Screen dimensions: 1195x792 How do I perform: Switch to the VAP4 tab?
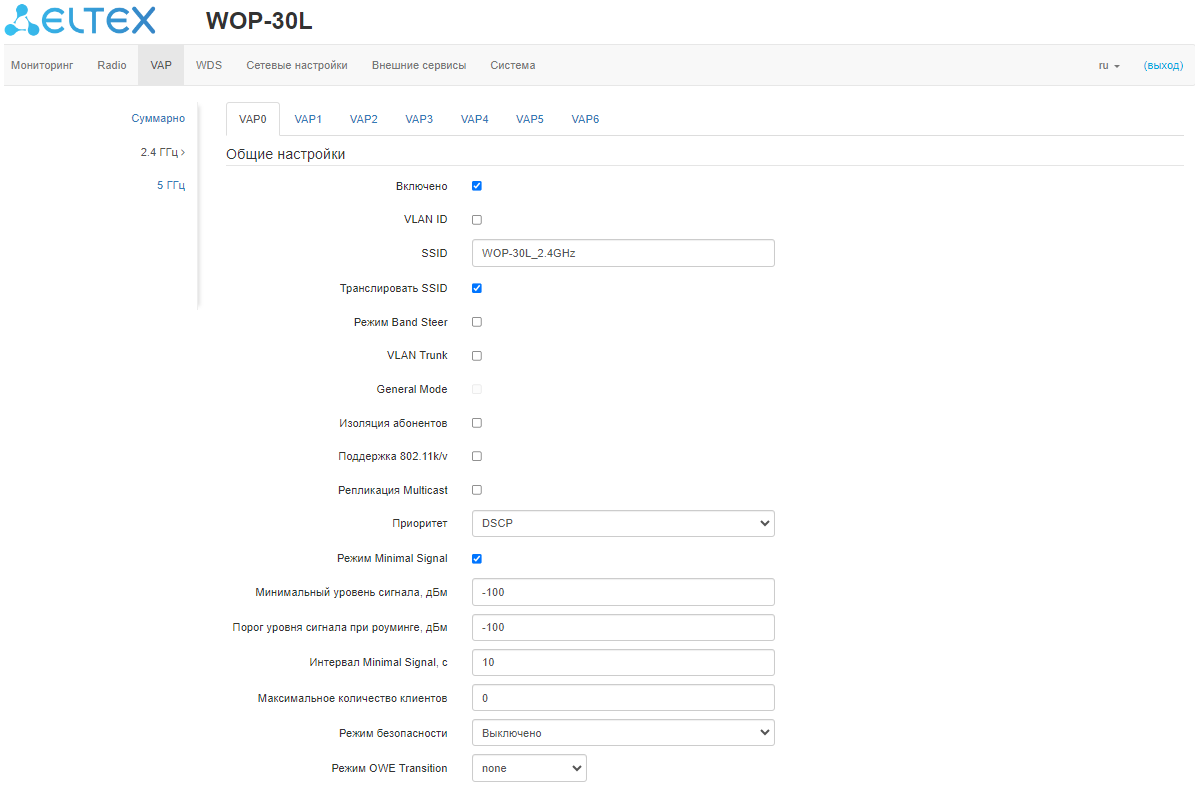point(475,119)
